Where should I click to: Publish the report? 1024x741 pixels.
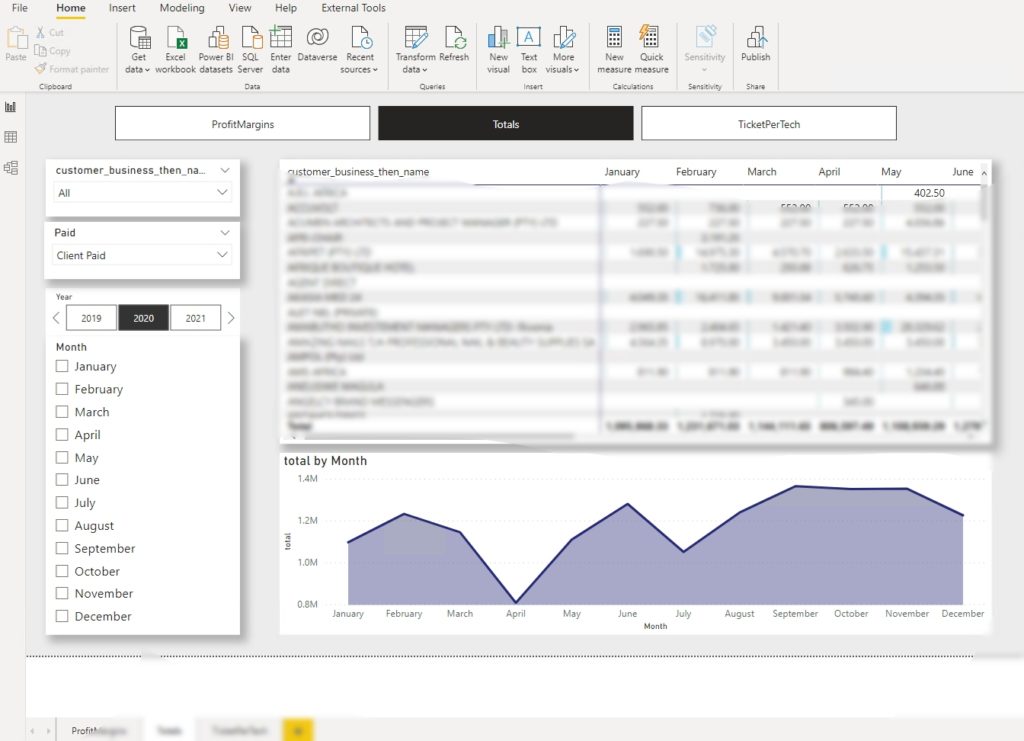(x=756, y=50)
